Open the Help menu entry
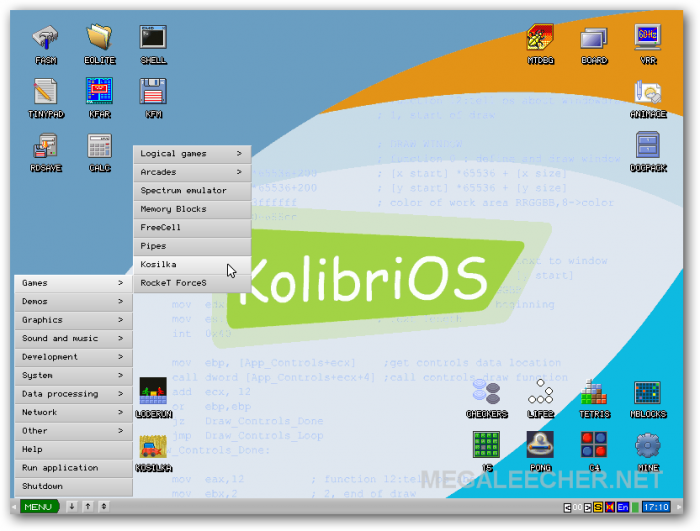This screenshot has height=531, width=700. (x=74, y=449)
